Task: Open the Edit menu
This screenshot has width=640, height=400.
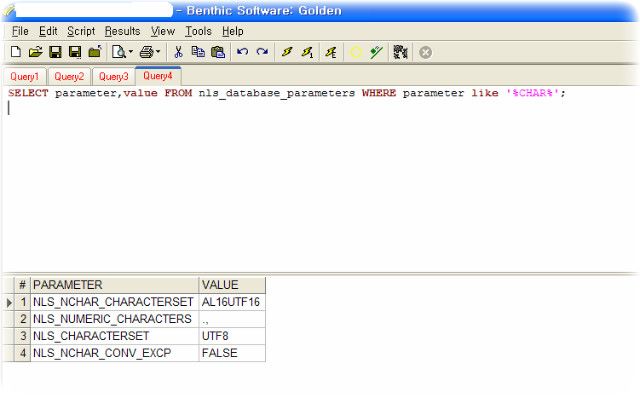Action: coord(48,31)
